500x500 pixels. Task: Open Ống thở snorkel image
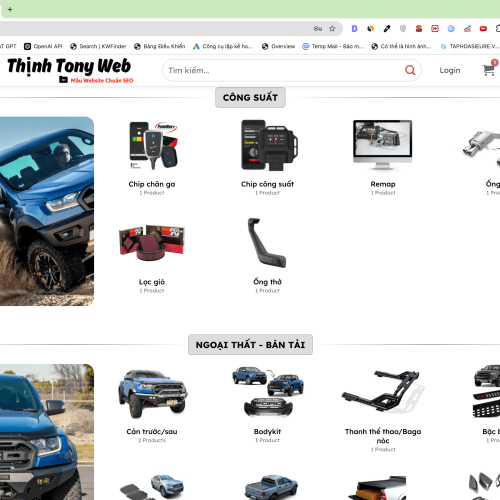click(x=267, y=243)
